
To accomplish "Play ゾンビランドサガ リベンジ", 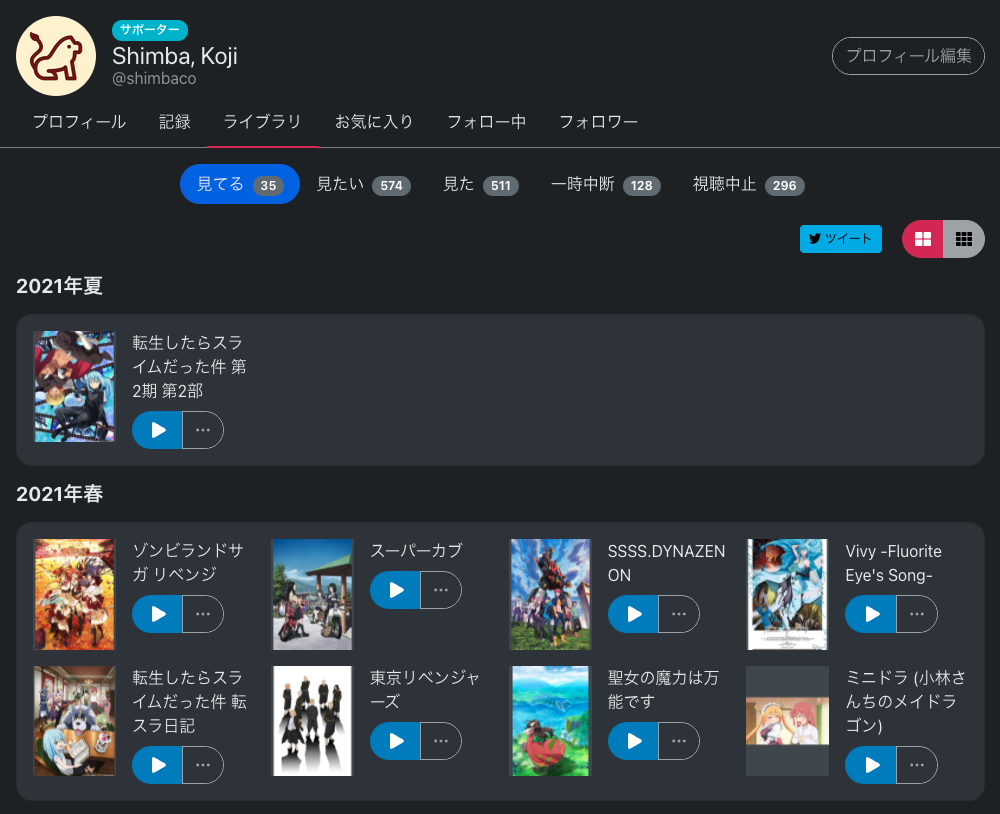I will click(x=156, y=614).
